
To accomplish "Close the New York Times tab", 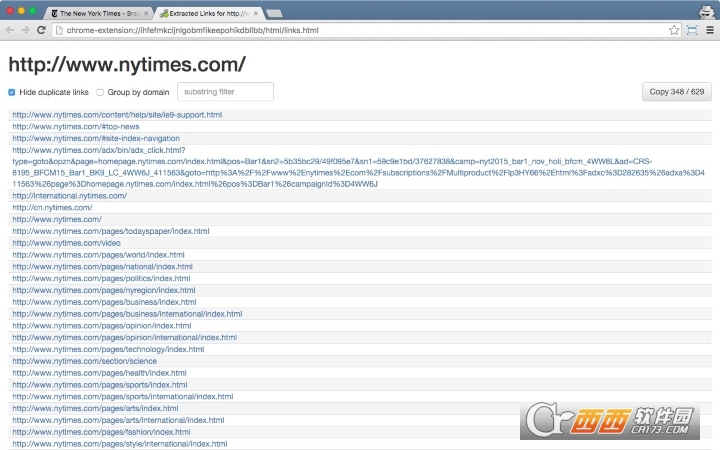I will pyautogui.click(x=146, y=13).
